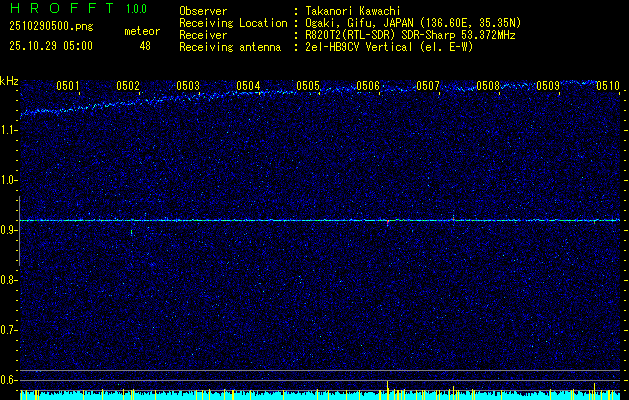Click the R820T2(RTL-SDR) receiver text
Viewport: 629px width, 400px height.
coord(410,35)
